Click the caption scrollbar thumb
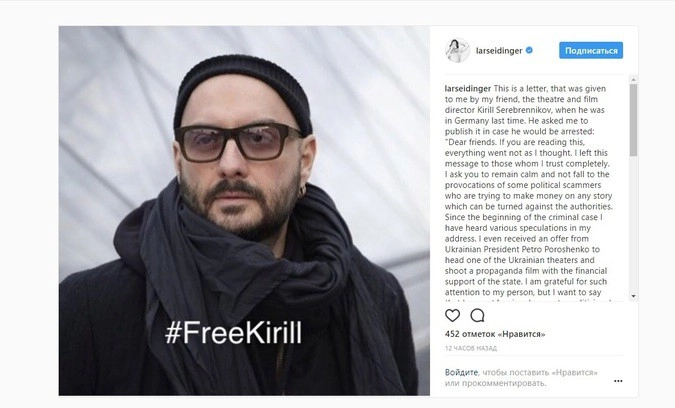 633,120
